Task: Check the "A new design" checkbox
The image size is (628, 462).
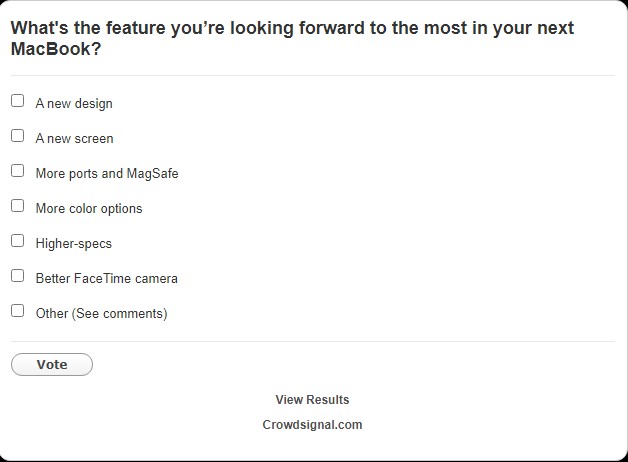Action: coord(17,101)
